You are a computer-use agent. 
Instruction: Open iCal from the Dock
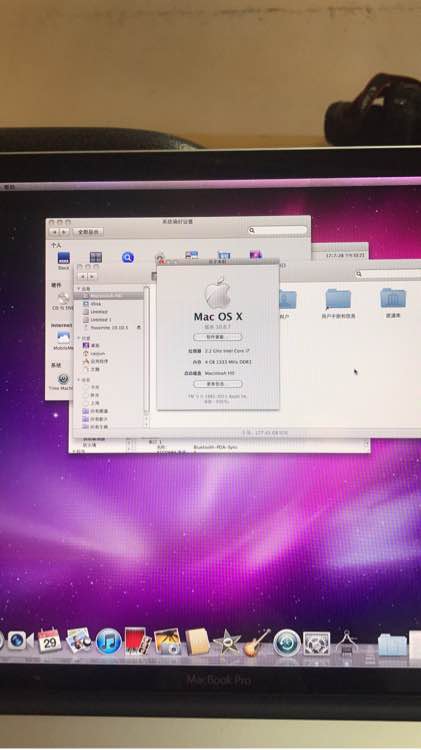[x=50, y=640]
